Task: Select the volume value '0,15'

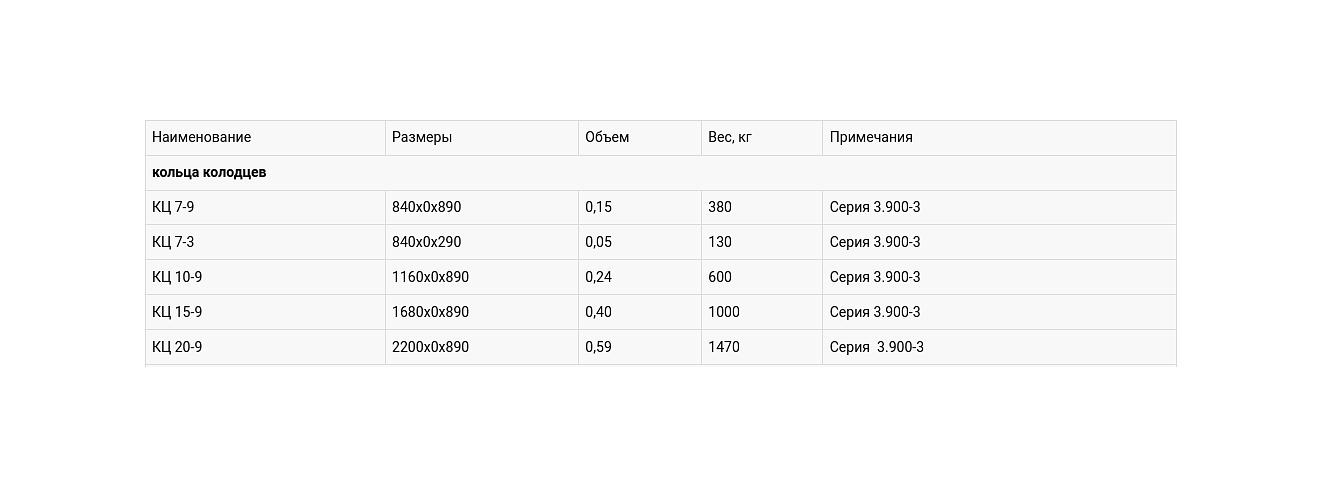Action: [x=598, y=208]
